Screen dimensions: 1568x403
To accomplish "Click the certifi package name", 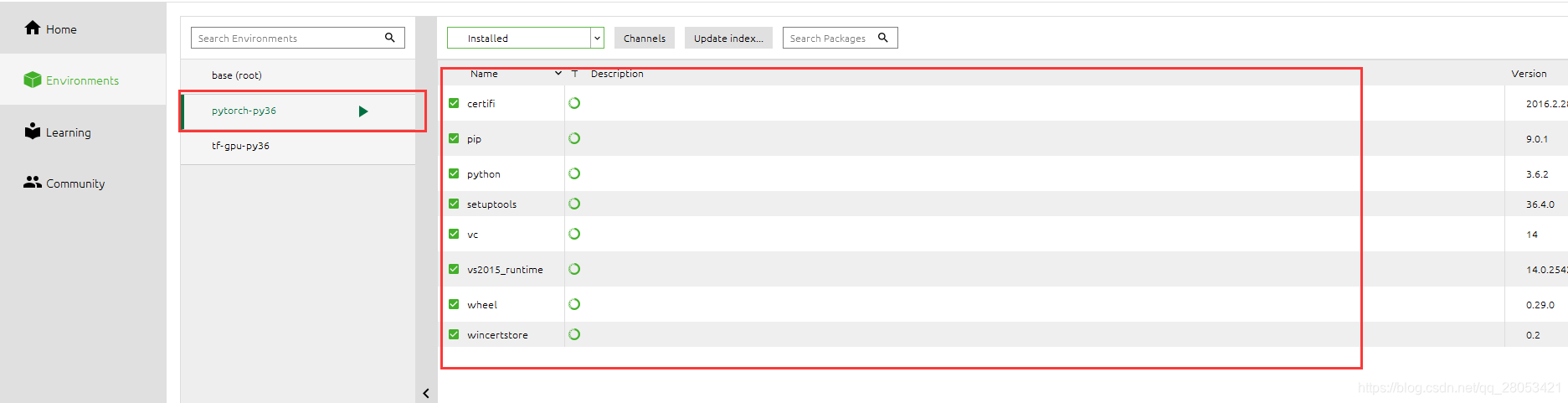I will pos(481,104).
